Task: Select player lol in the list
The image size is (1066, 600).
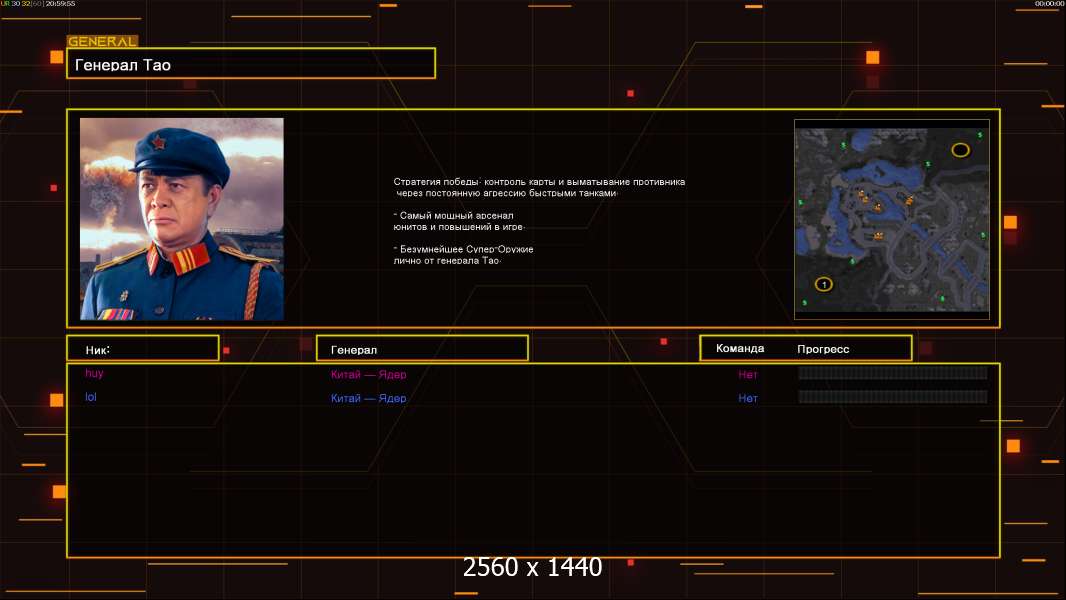Action: click(x=90, y=397)
